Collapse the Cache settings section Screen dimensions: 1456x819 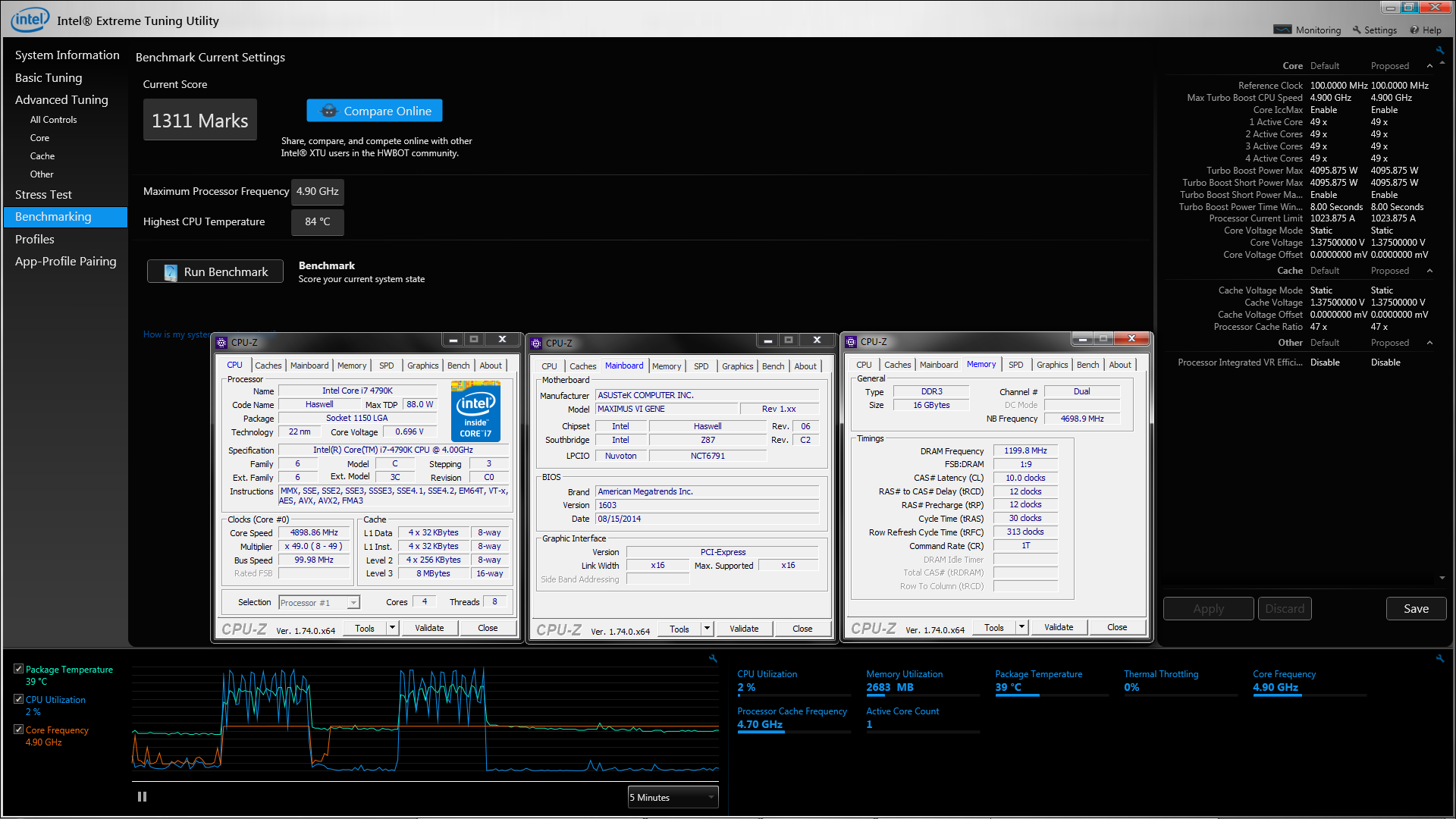[x=1429, y=271]
